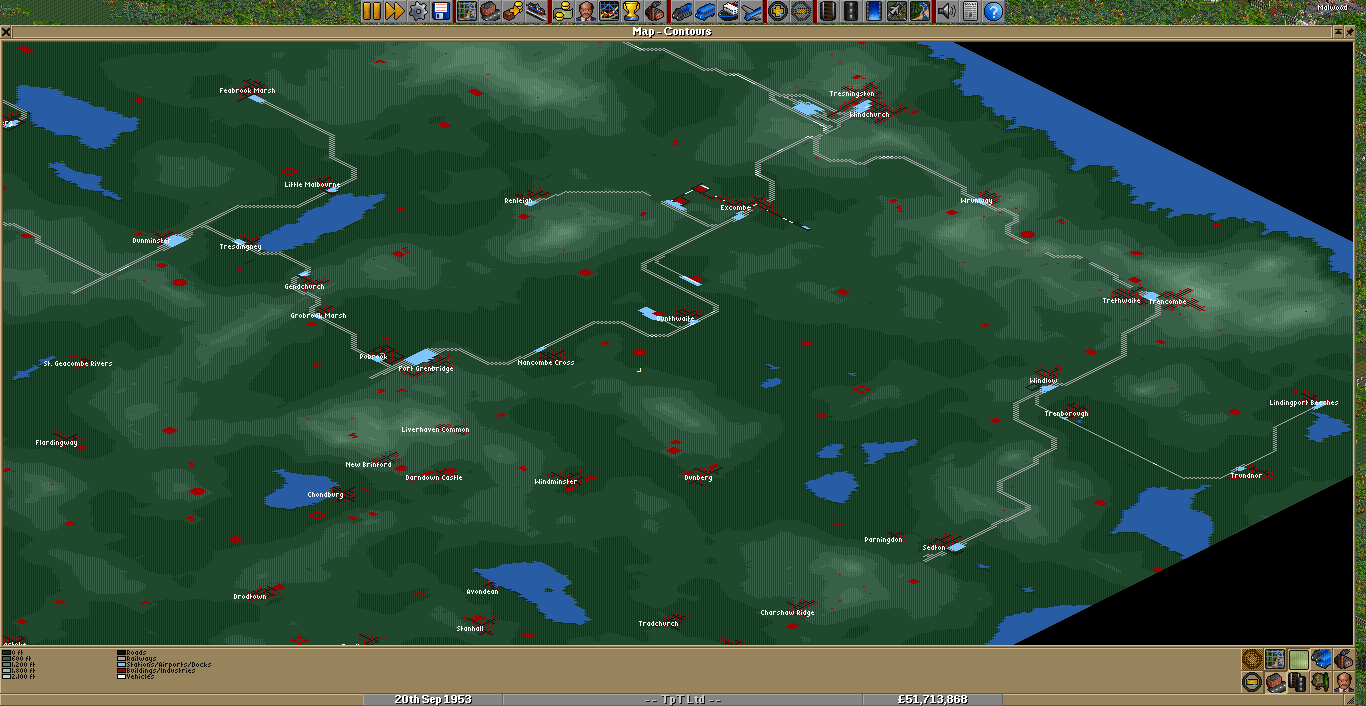
Task: Show company general information face icon
Action: 586,12
